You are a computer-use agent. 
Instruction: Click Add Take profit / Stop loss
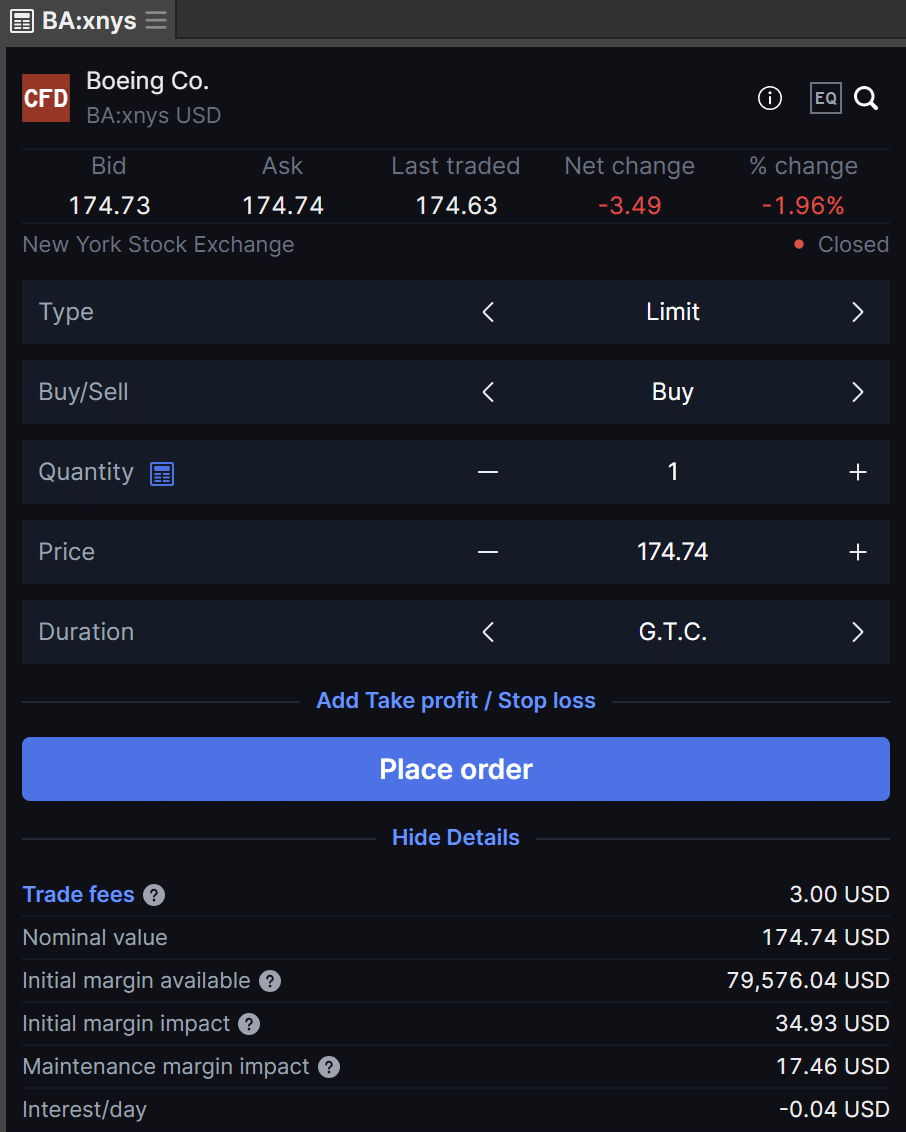click(456, 701)
